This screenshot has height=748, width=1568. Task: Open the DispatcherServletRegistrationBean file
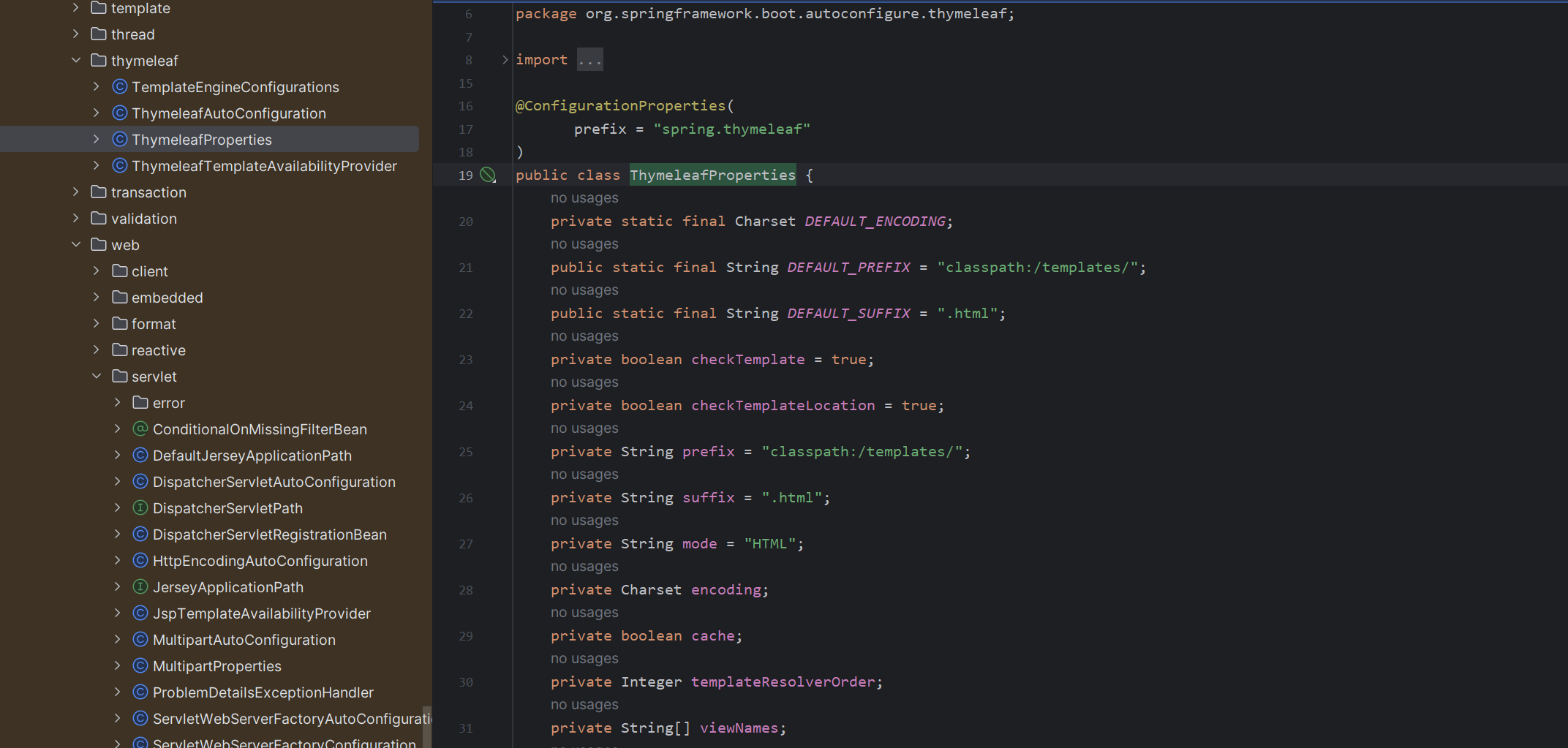coord(270,534)
